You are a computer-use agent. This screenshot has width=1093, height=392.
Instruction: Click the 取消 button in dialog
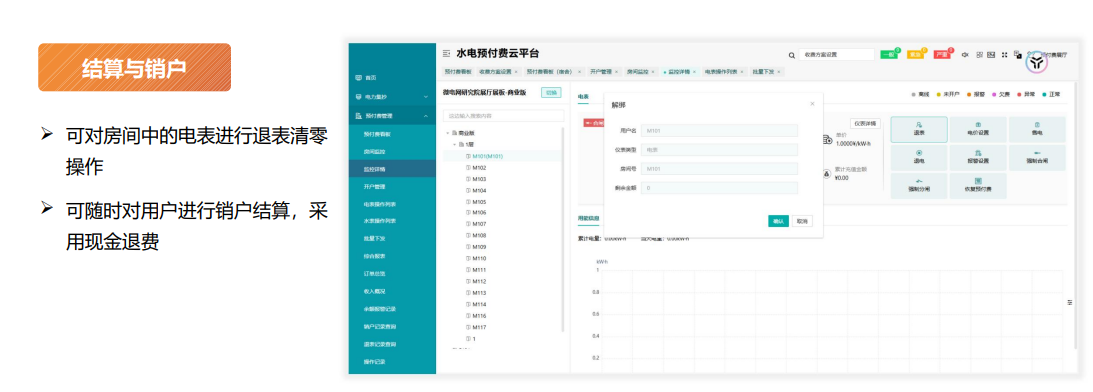(802, 221)
